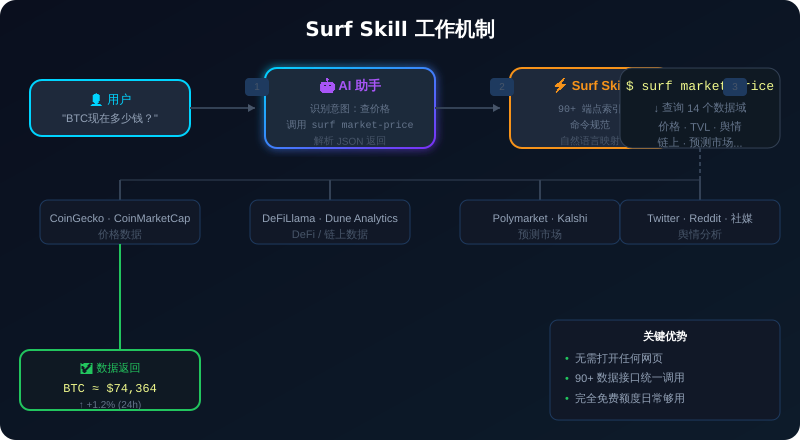Open the CoinGecko · CoinMarketCap data box
This screenshot has height=440, width=800.
click(x=120, y=222)
